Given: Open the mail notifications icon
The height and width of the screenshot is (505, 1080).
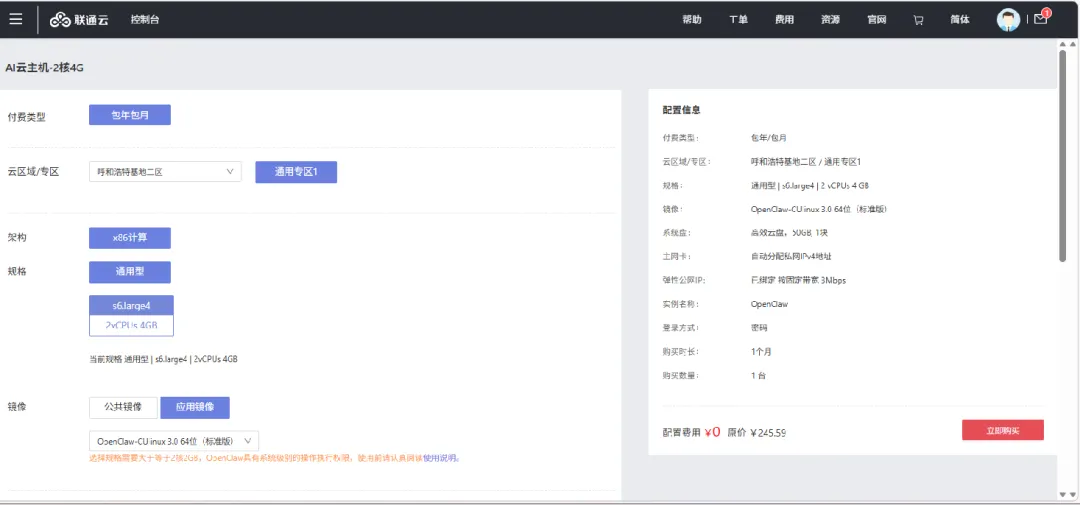Looking at the screenshot, I should tap(1041, 19).
